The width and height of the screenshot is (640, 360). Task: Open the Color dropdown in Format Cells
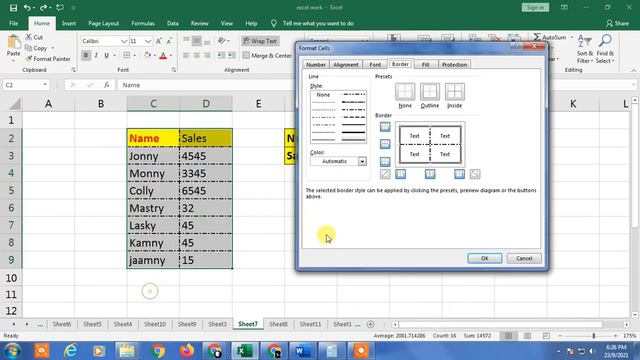coord(362,162)
